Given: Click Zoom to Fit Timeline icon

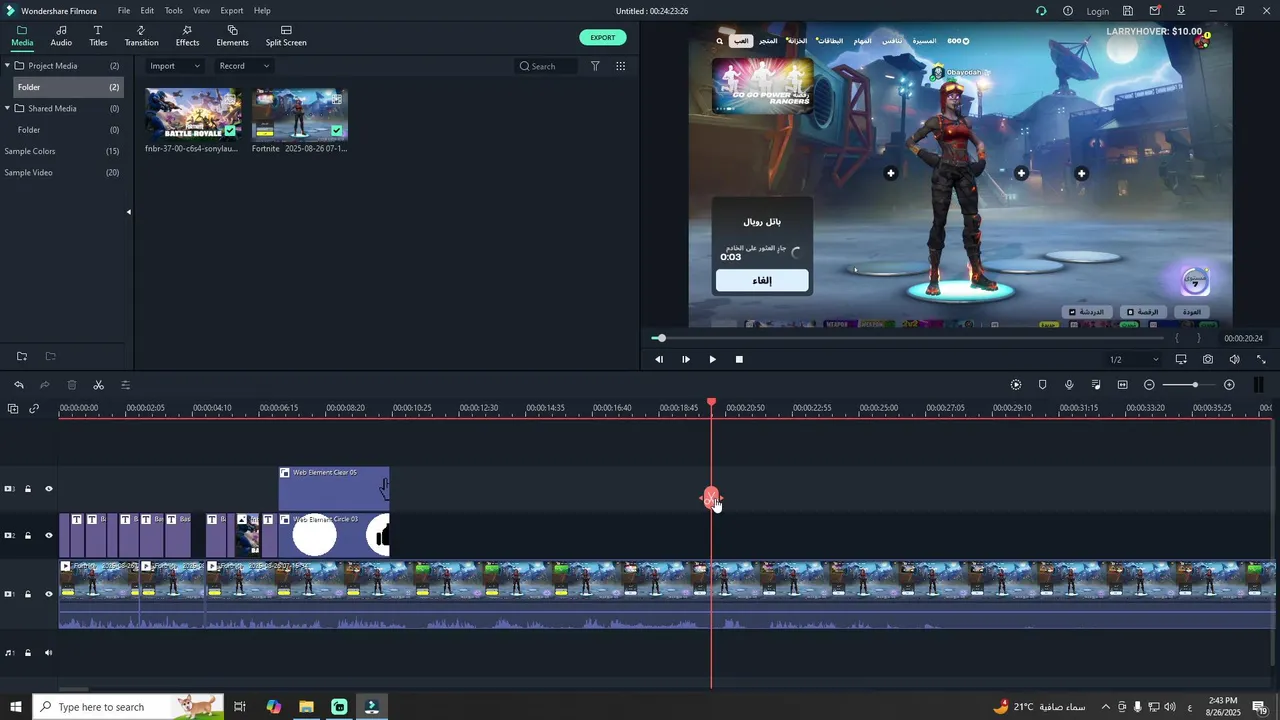Looking at the screenshot, I should (1122, 385).
